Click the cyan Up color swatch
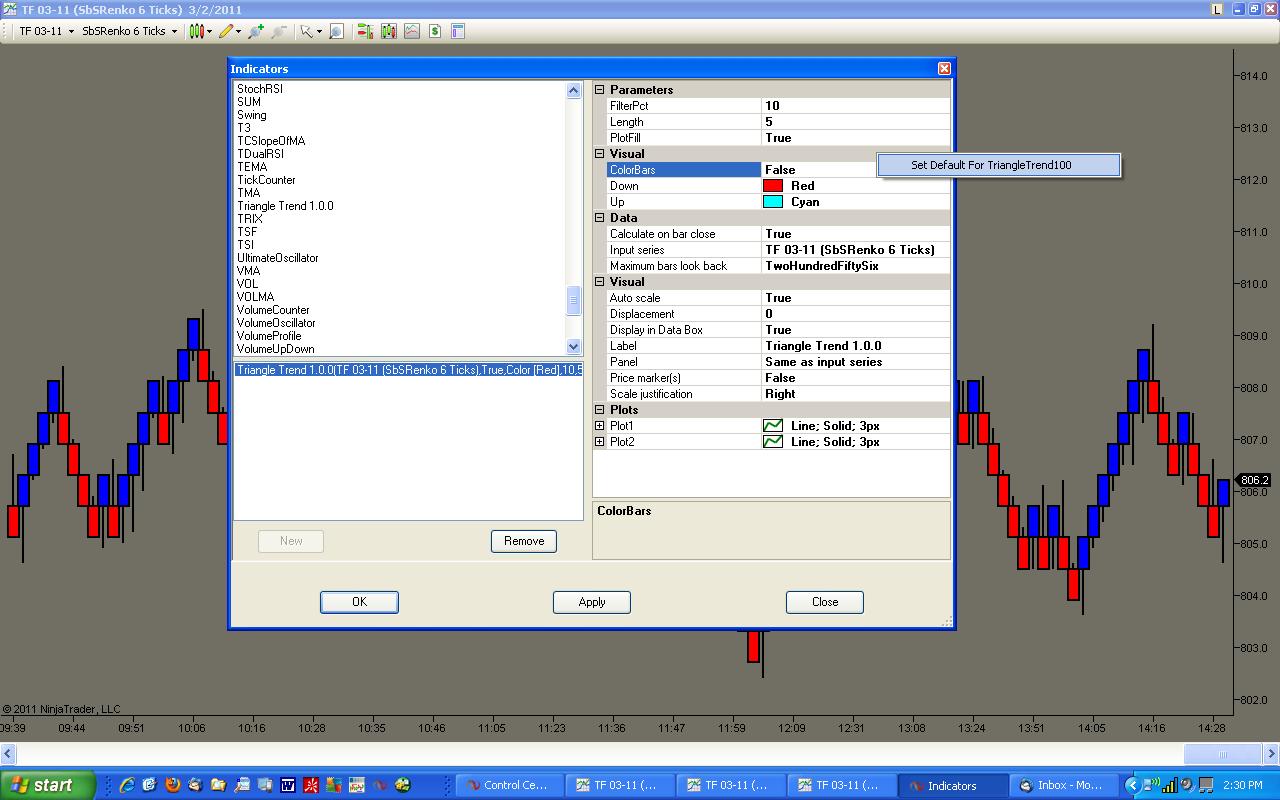Viewport: 1280px width, 800px height. click(773, 202)
